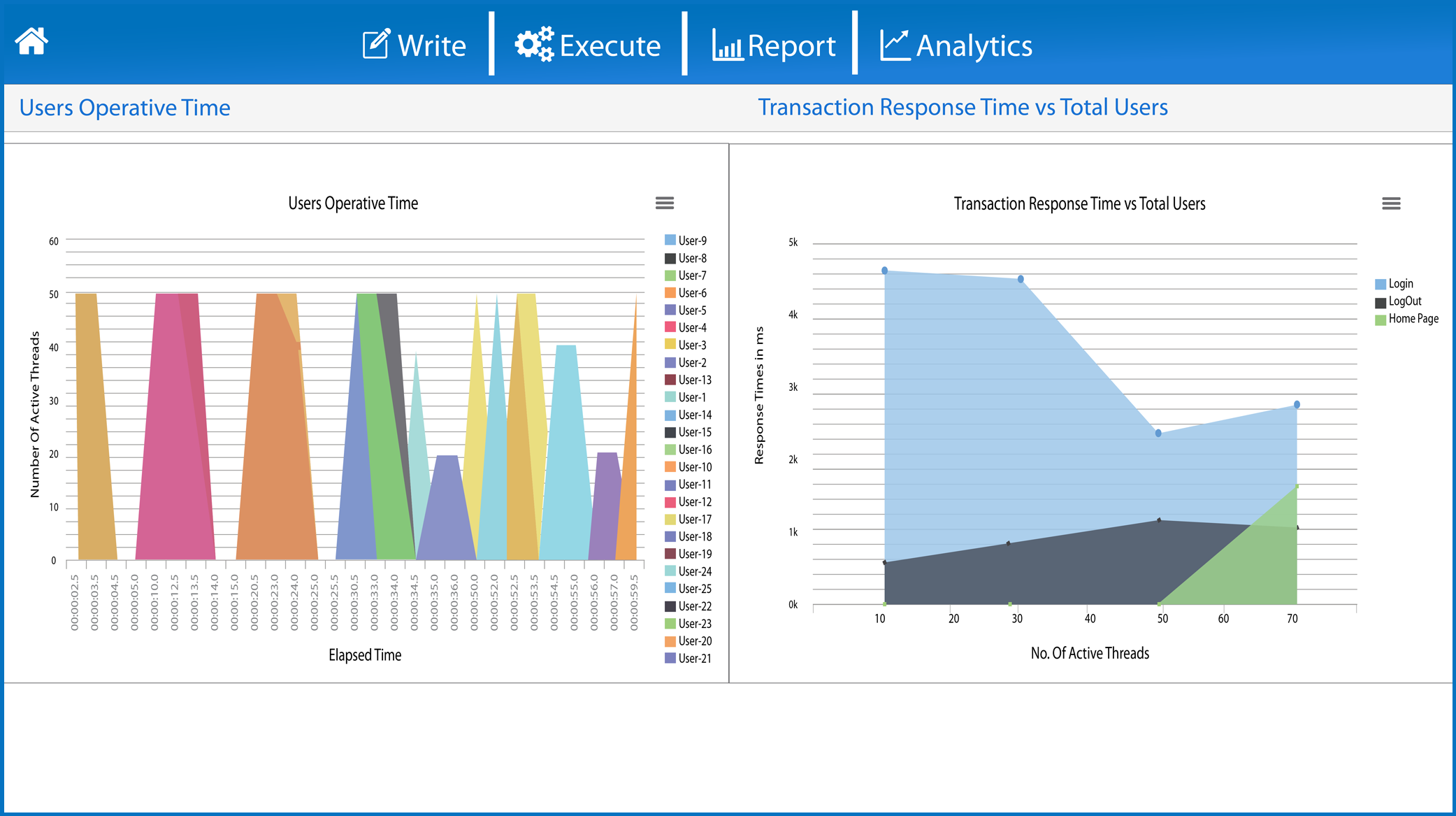Hide the LogOut series via legend
The width and height of the screenshot is (1456, 816).
1399,301
